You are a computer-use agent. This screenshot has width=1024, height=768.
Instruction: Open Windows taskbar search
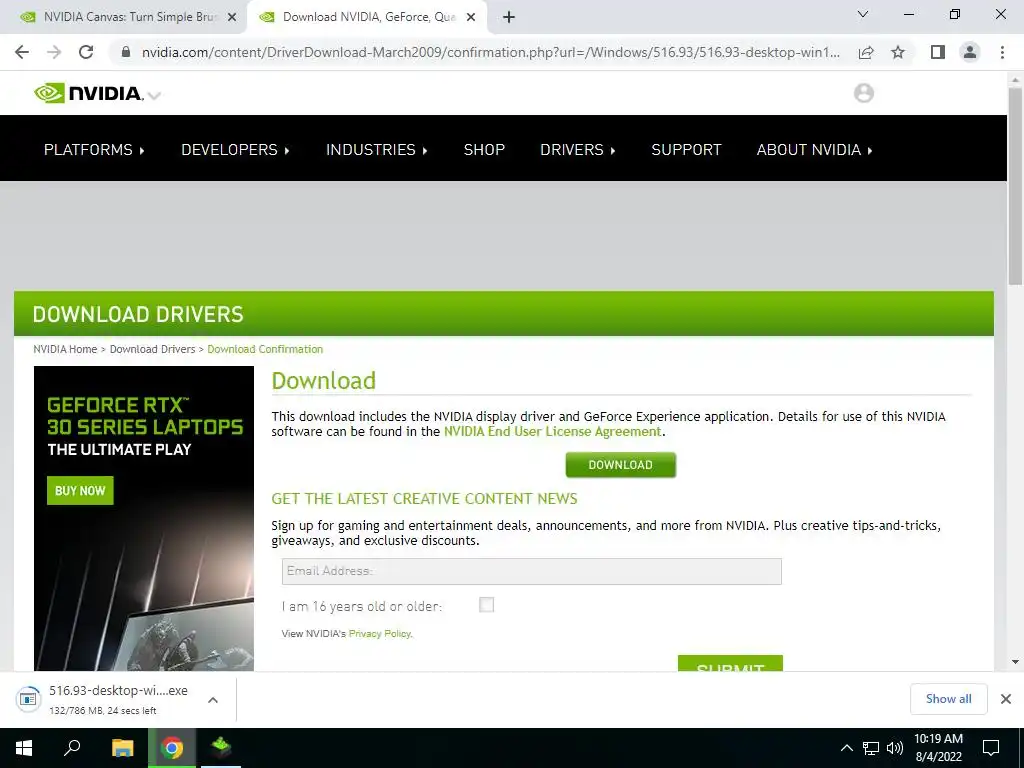pyautogui.click(x=72, y=748)
